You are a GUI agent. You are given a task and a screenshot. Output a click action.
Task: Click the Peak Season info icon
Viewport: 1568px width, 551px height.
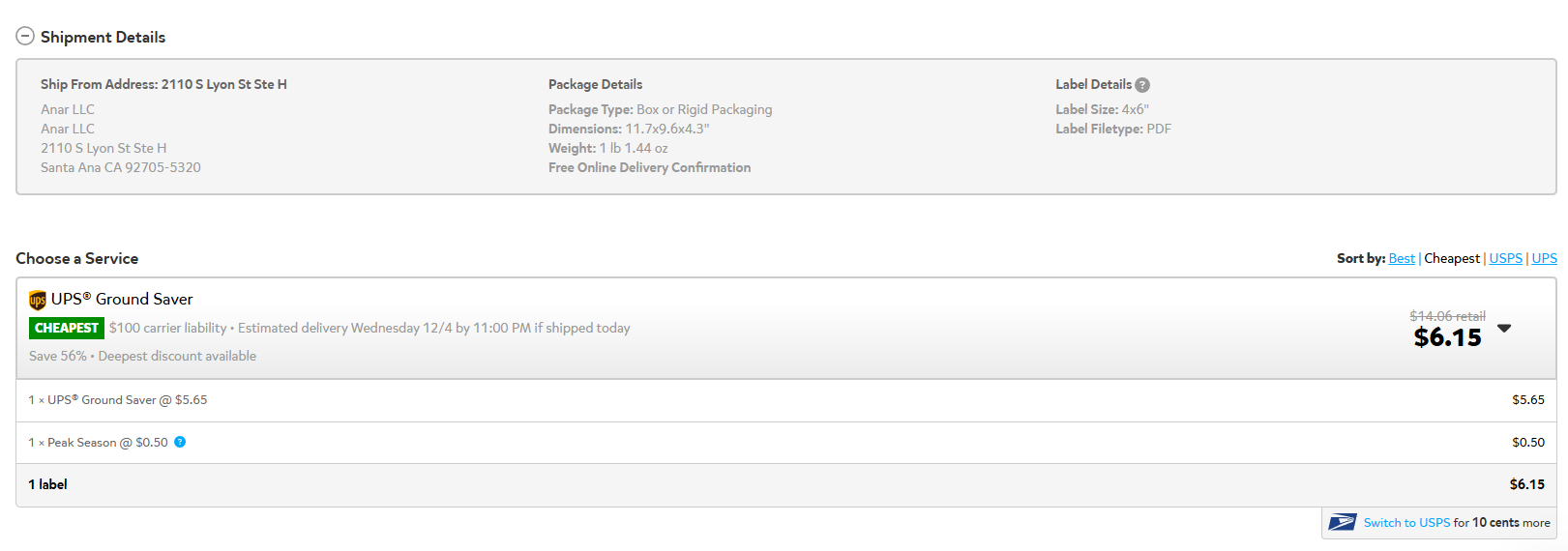point(180,442)
